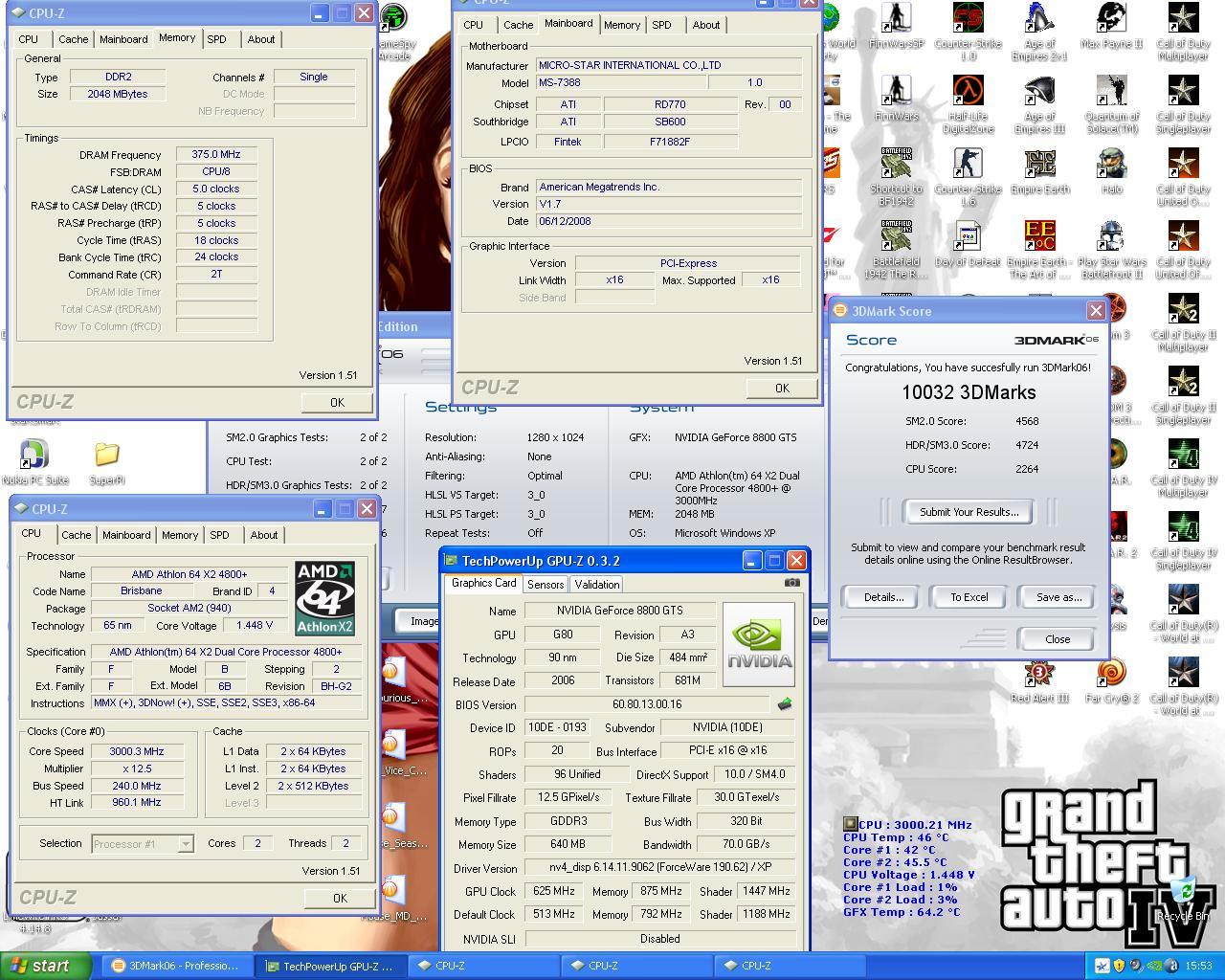Viewport: 1225px width, 980px height.
Task: Click Save as in 3DMark Score dialog
Action: [x=1058, y=597]
